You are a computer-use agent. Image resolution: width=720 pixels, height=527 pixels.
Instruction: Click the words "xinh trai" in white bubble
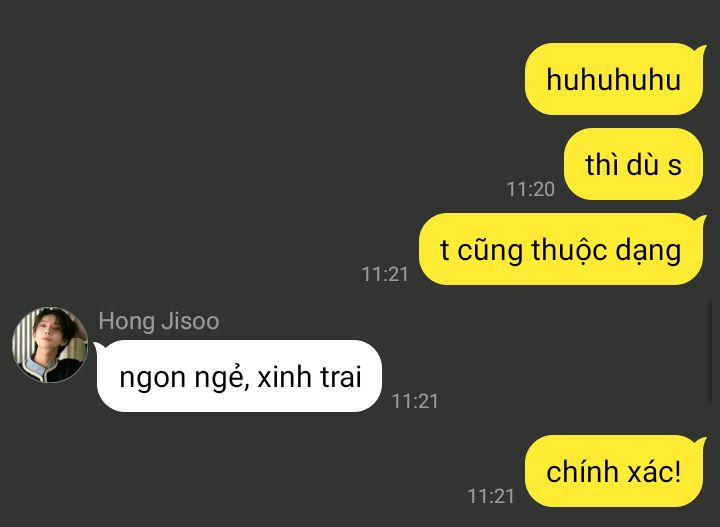point(309,377)
